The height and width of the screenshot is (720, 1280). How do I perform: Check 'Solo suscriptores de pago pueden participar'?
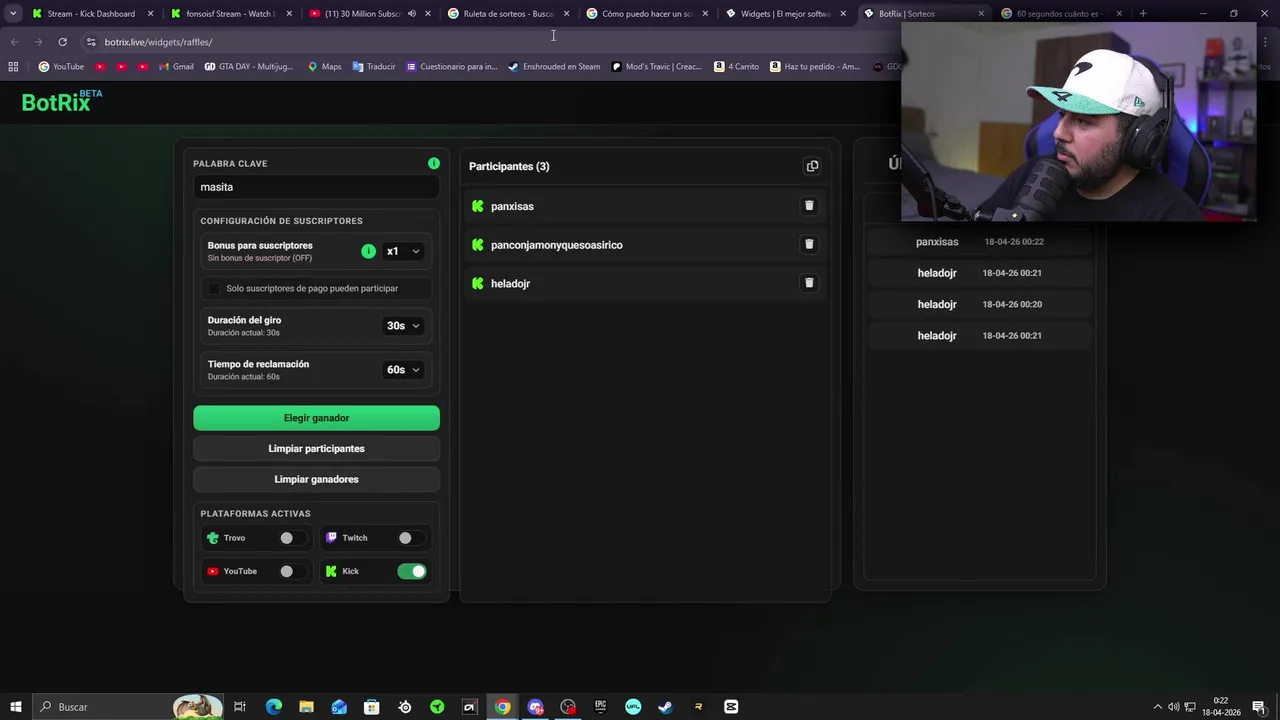click(x=213, y=288)
